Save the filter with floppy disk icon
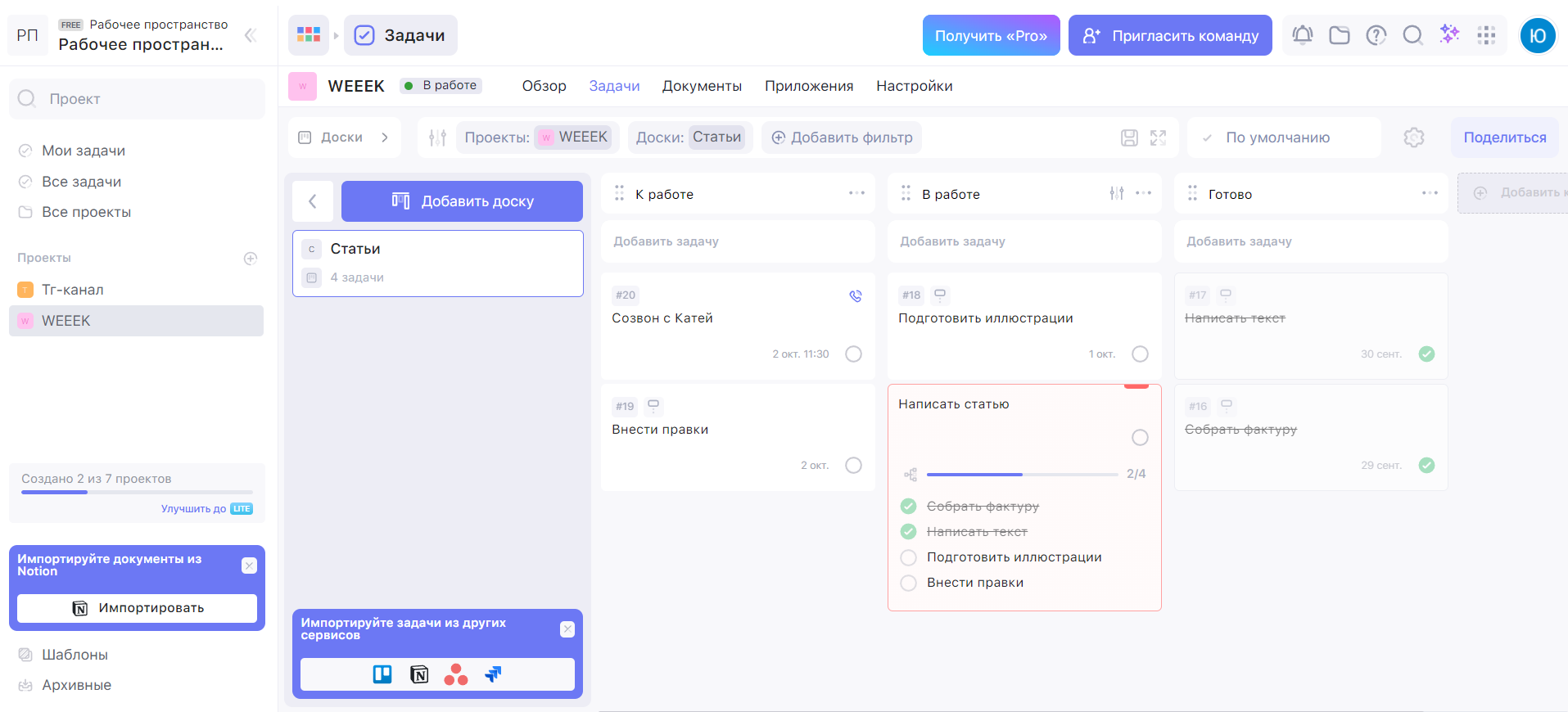This screenshot has width=1568, height=712. 1129,137
